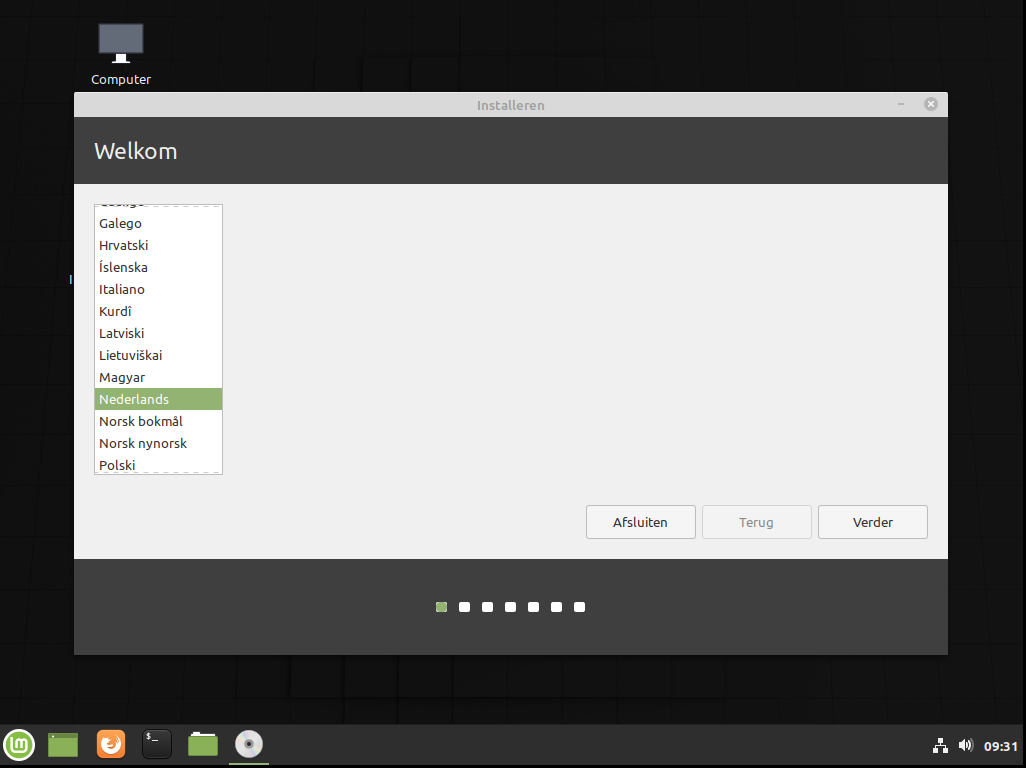
Task: Select Nederlands language entry
Action: pyautogui.click(x=134, y=399)
